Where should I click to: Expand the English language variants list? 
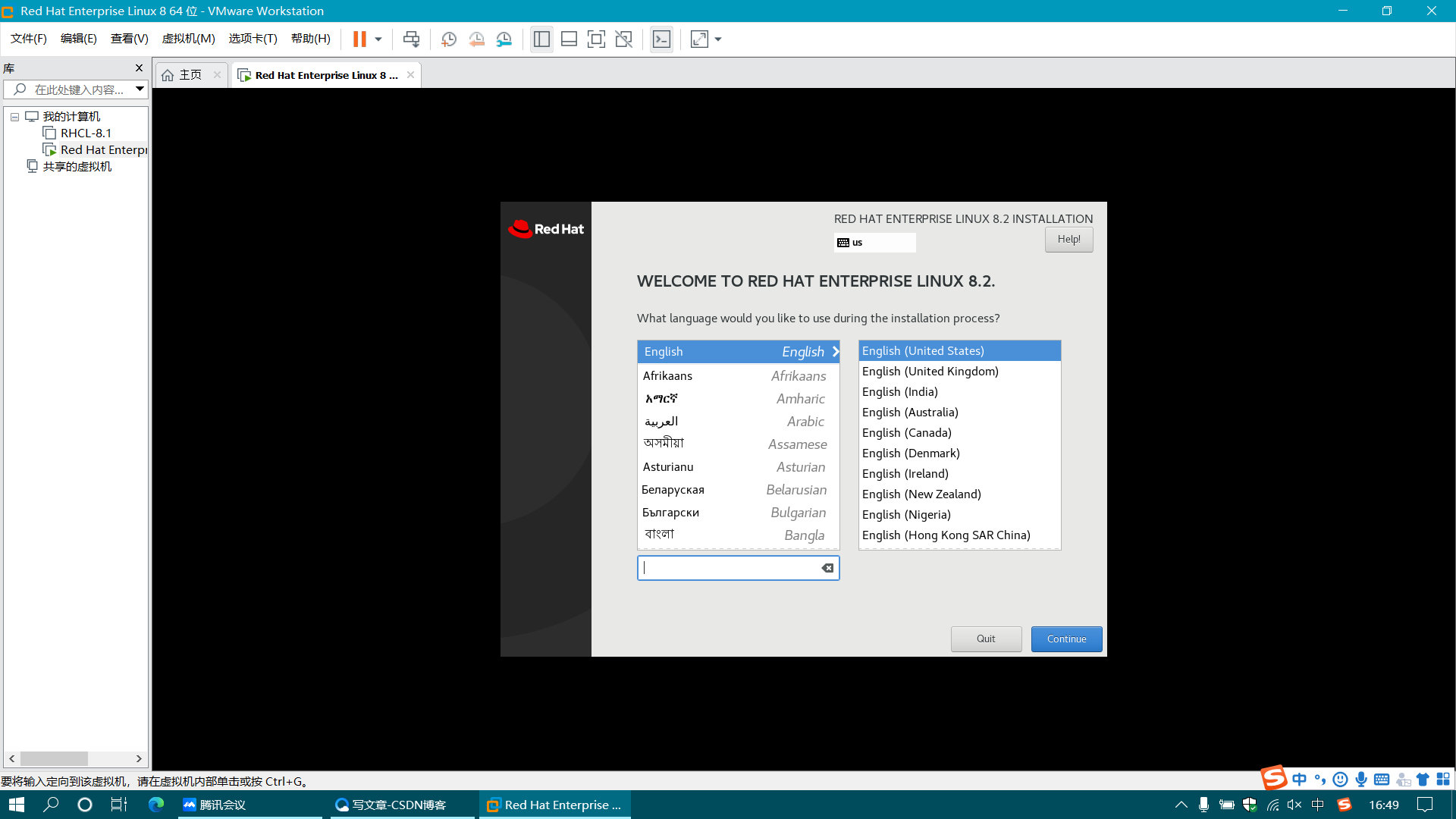click(834, 351)
